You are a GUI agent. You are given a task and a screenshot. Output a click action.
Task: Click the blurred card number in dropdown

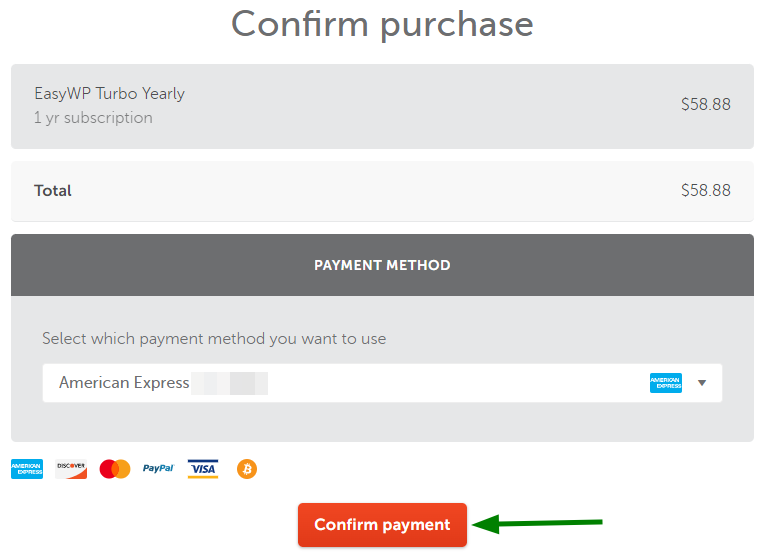[x=229, y=383]
